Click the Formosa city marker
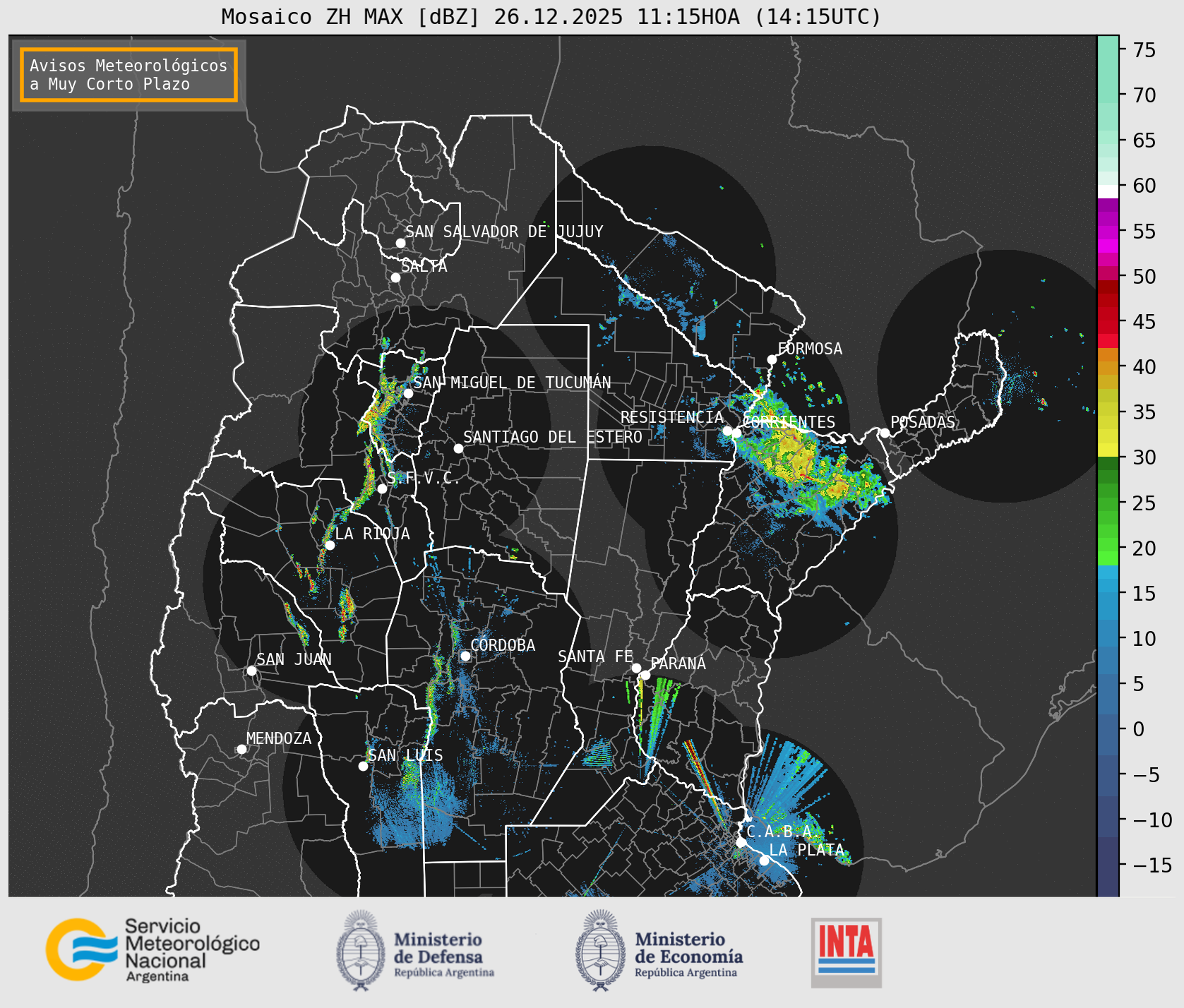The width and height of the screenshot is (1184, 1008). pos(772,359)
